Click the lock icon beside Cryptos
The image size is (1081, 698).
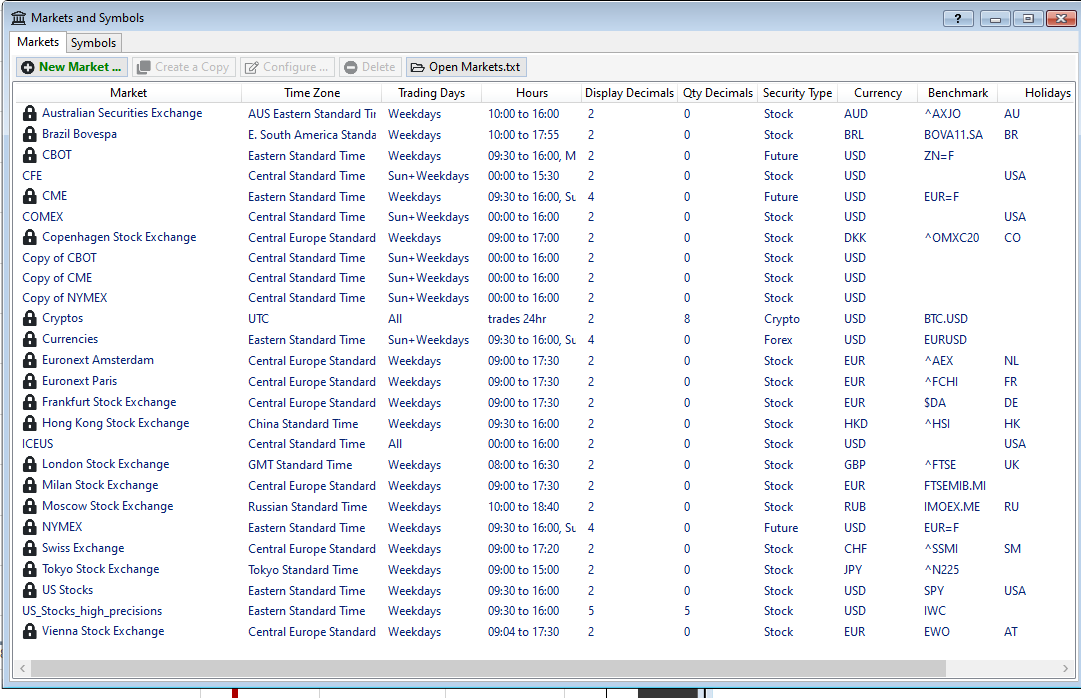pyautogui.click(x=30, y=319)
